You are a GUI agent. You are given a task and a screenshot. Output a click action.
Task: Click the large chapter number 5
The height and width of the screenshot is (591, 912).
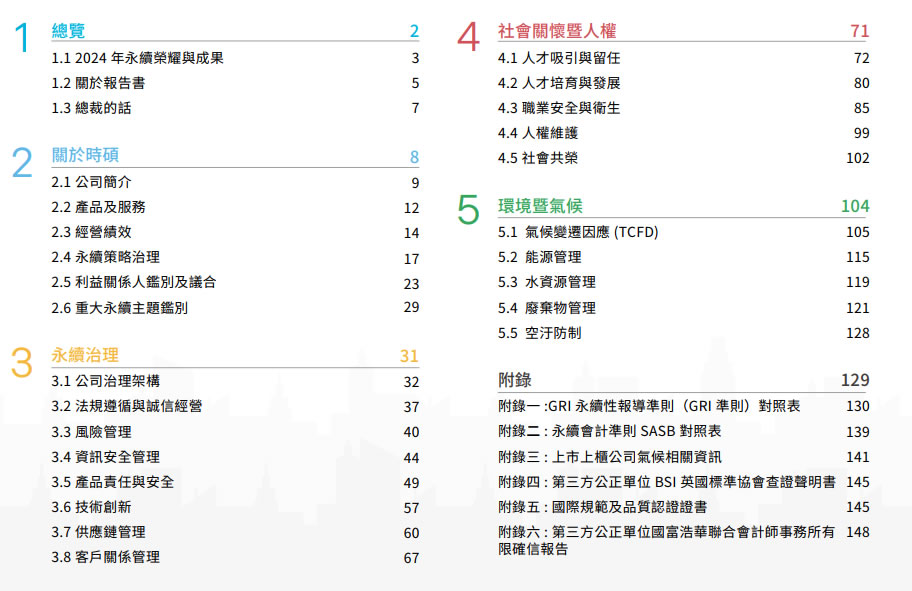click(468, 210)
